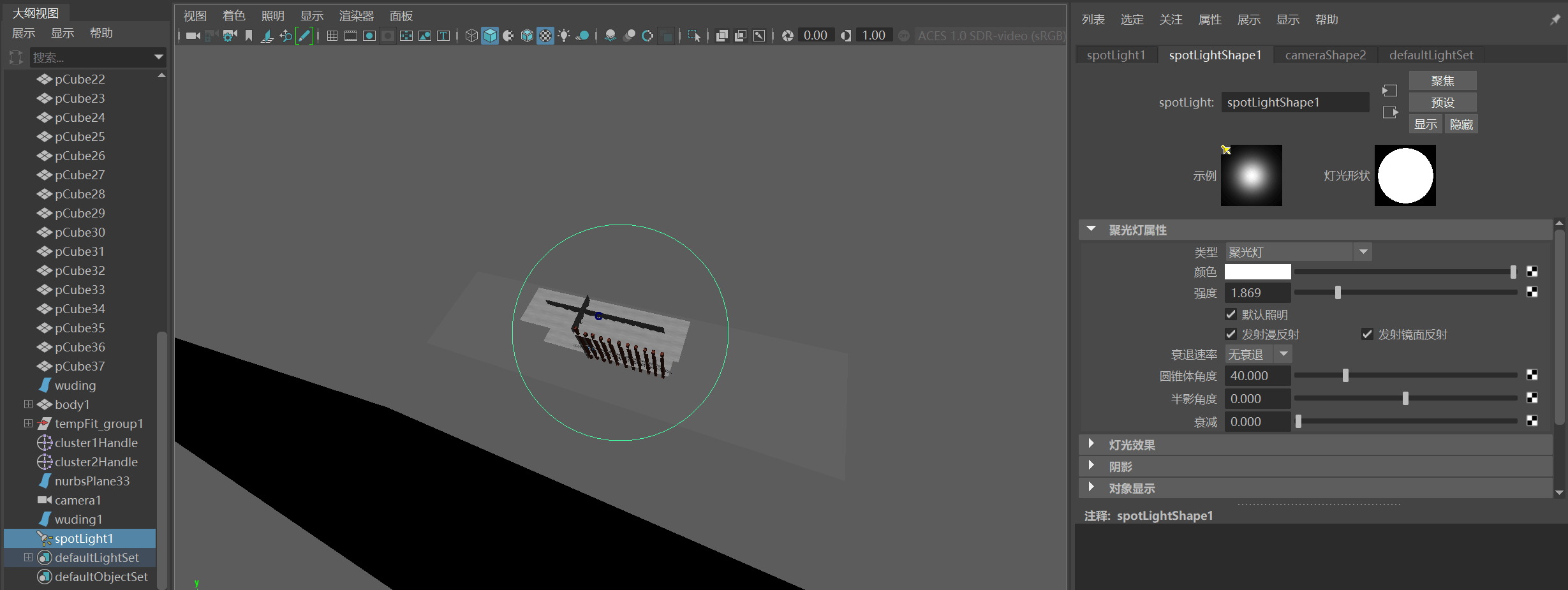
Task: Click map button next to cone angle slider
Action: (x=1532, y=375)
